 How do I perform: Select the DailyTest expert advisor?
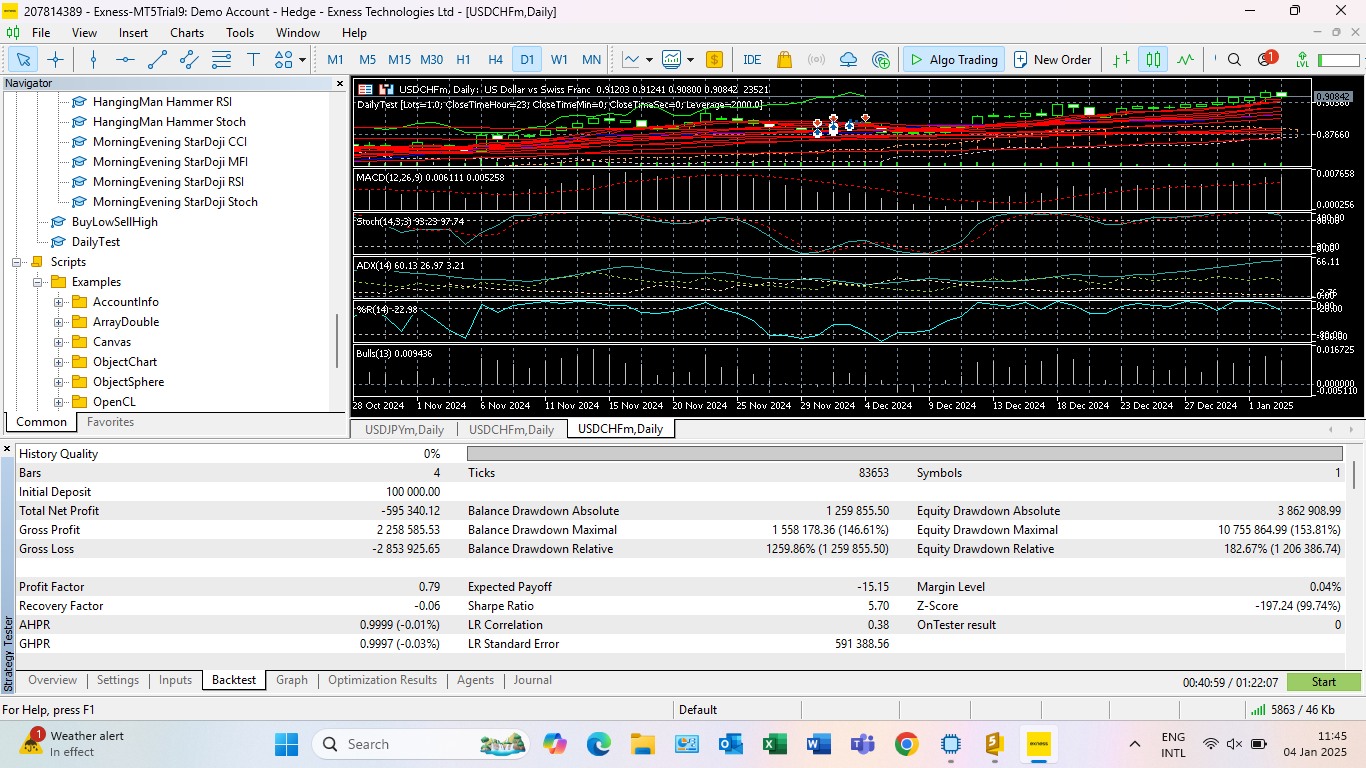pyautogui.click(x=96, y=242)
